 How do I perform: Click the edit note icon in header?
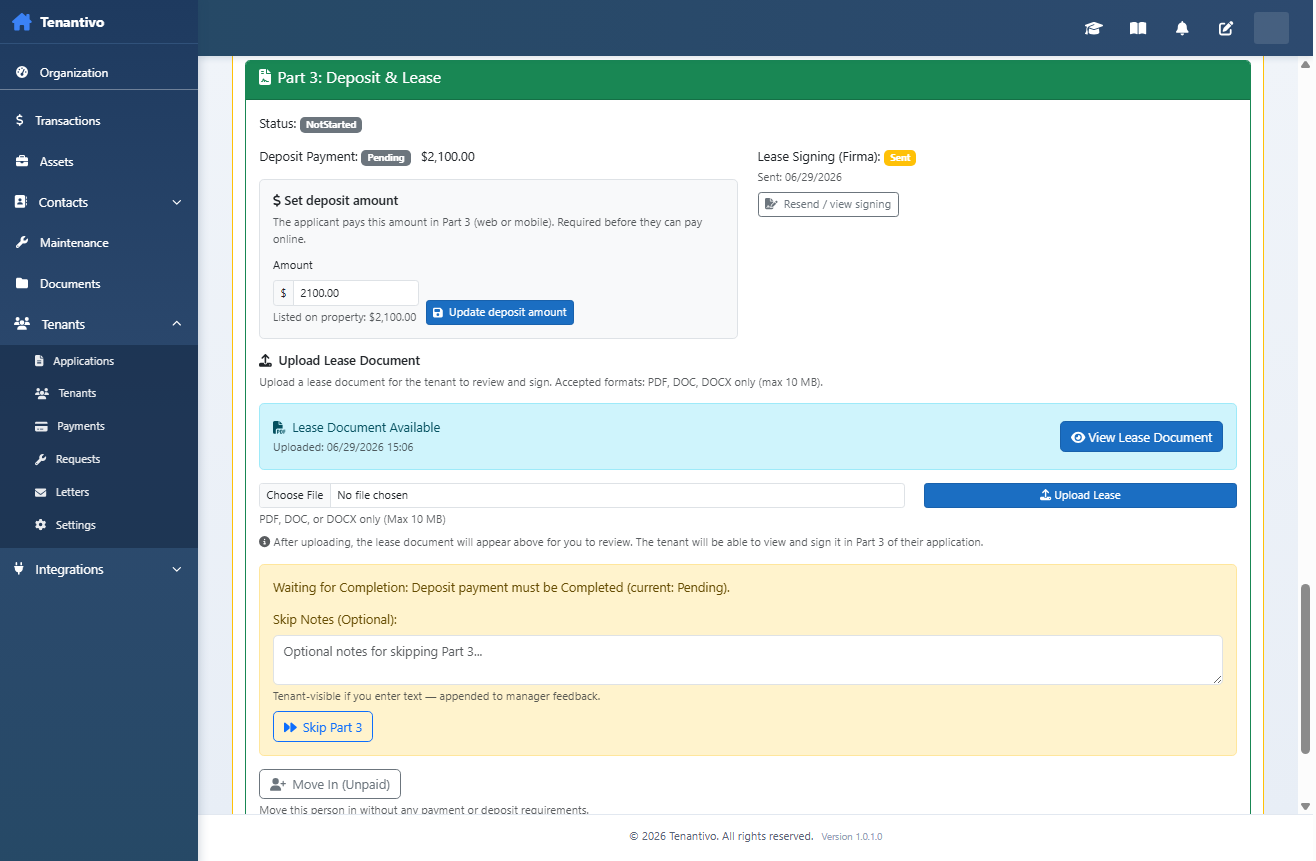pos(1226,28)
